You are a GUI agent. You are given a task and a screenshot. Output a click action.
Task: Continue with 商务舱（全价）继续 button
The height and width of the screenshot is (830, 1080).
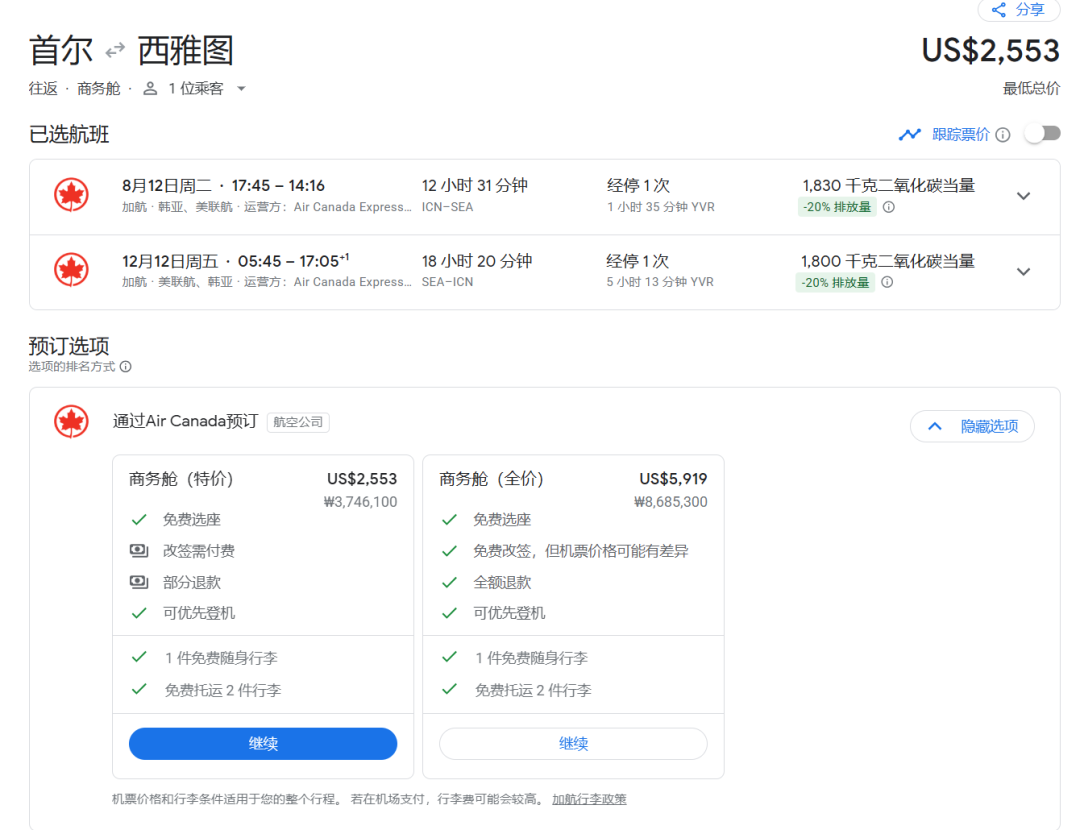click(x=573, y=744)
